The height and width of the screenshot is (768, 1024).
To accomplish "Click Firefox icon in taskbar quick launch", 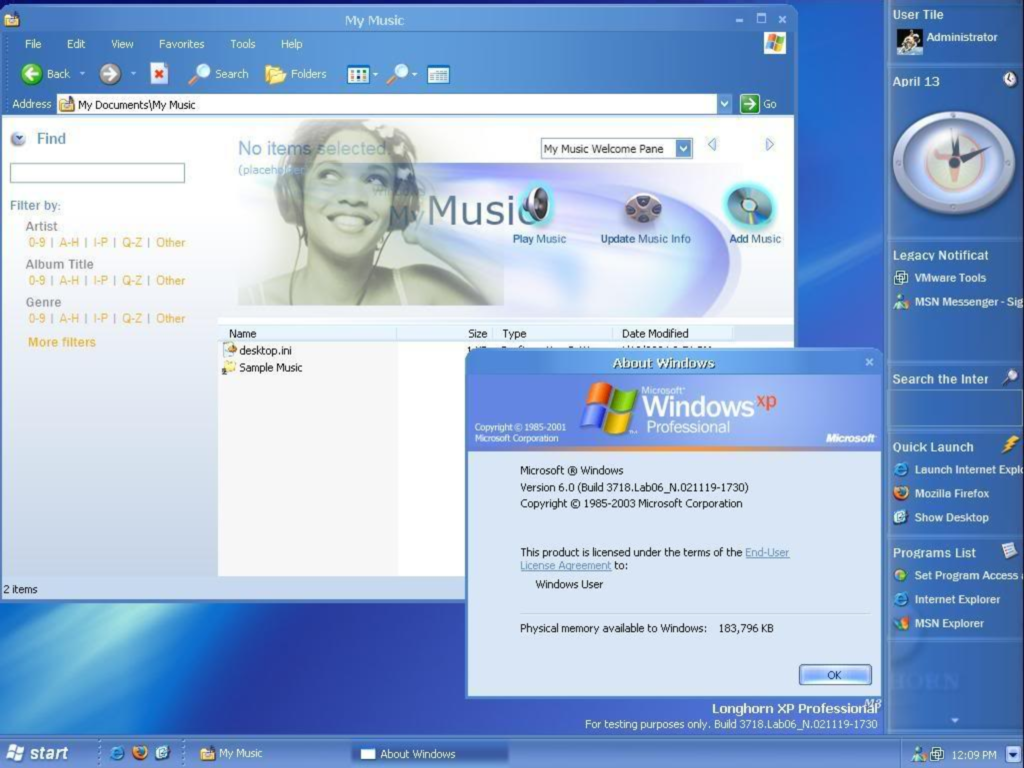I will [140, 753].
